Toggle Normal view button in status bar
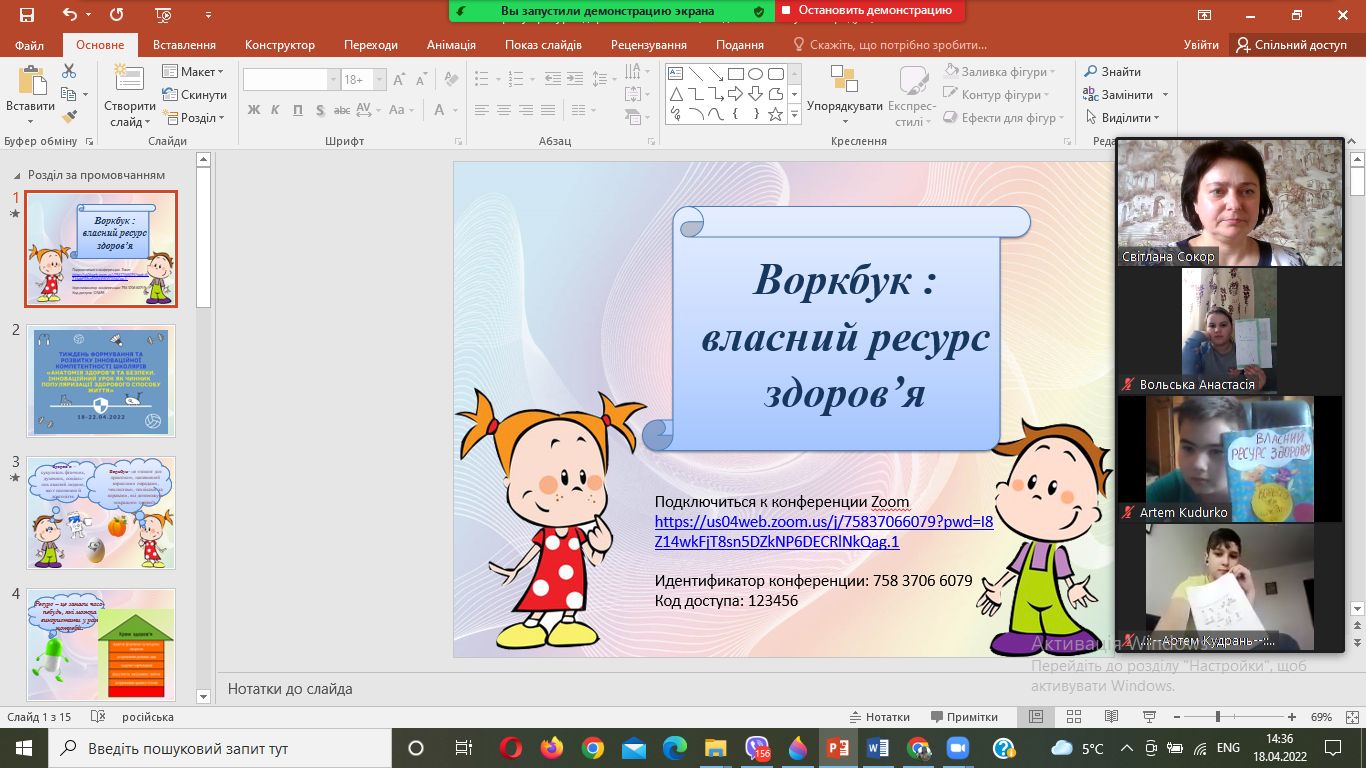The height and width of the screenshot is (768, 1366). click(1036, 717)
